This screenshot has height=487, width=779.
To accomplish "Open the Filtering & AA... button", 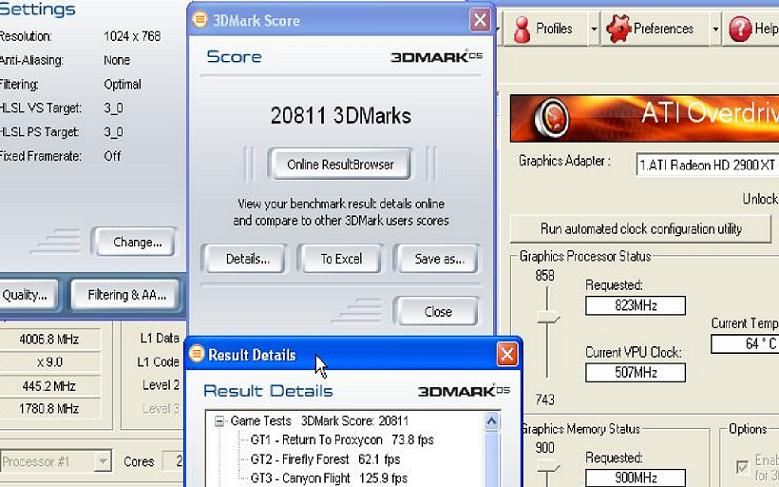I will 126,295.
